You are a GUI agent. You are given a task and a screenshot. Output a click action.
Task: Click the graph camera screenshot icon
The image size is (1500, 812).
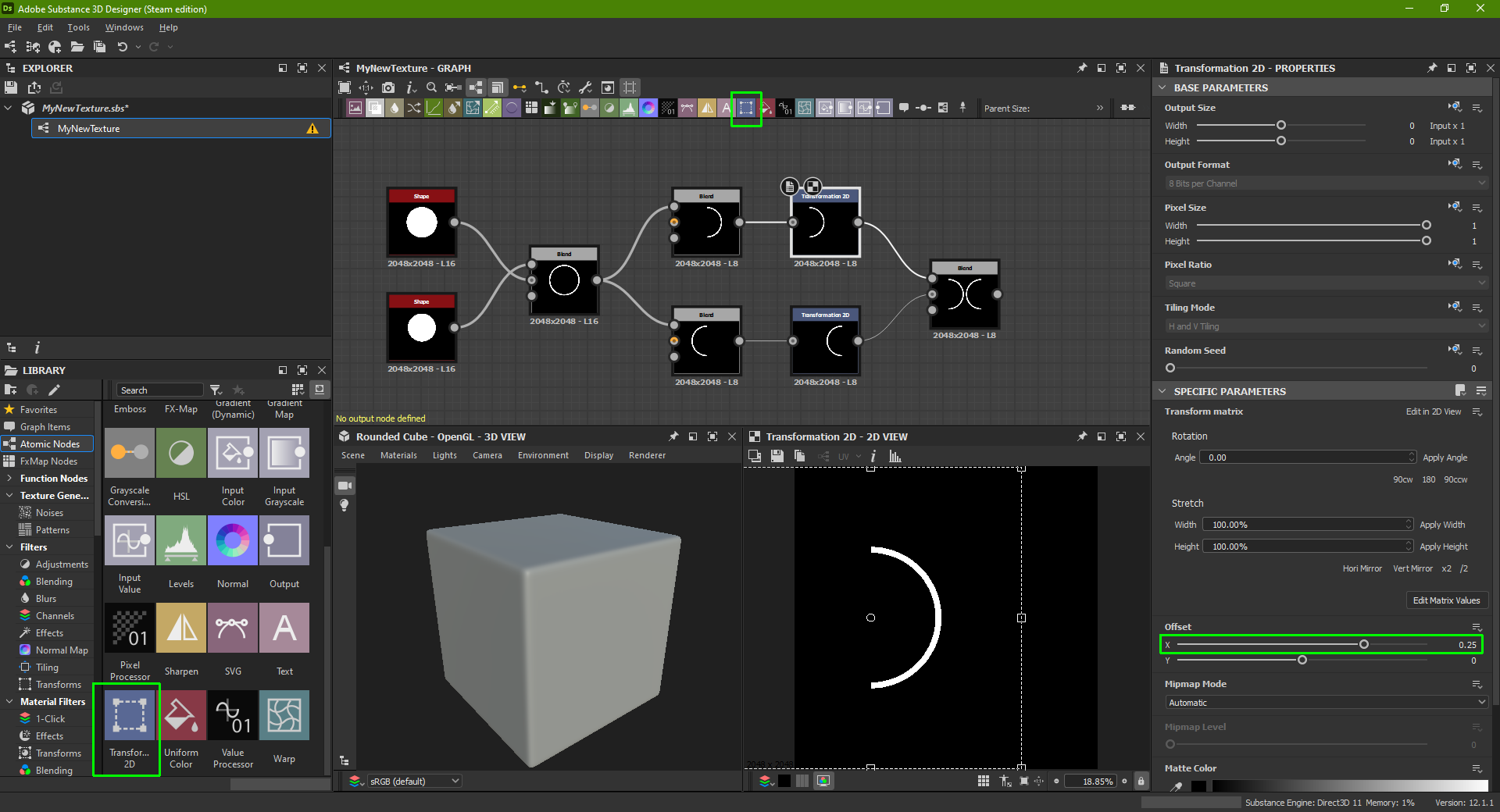tap(388, 87)
